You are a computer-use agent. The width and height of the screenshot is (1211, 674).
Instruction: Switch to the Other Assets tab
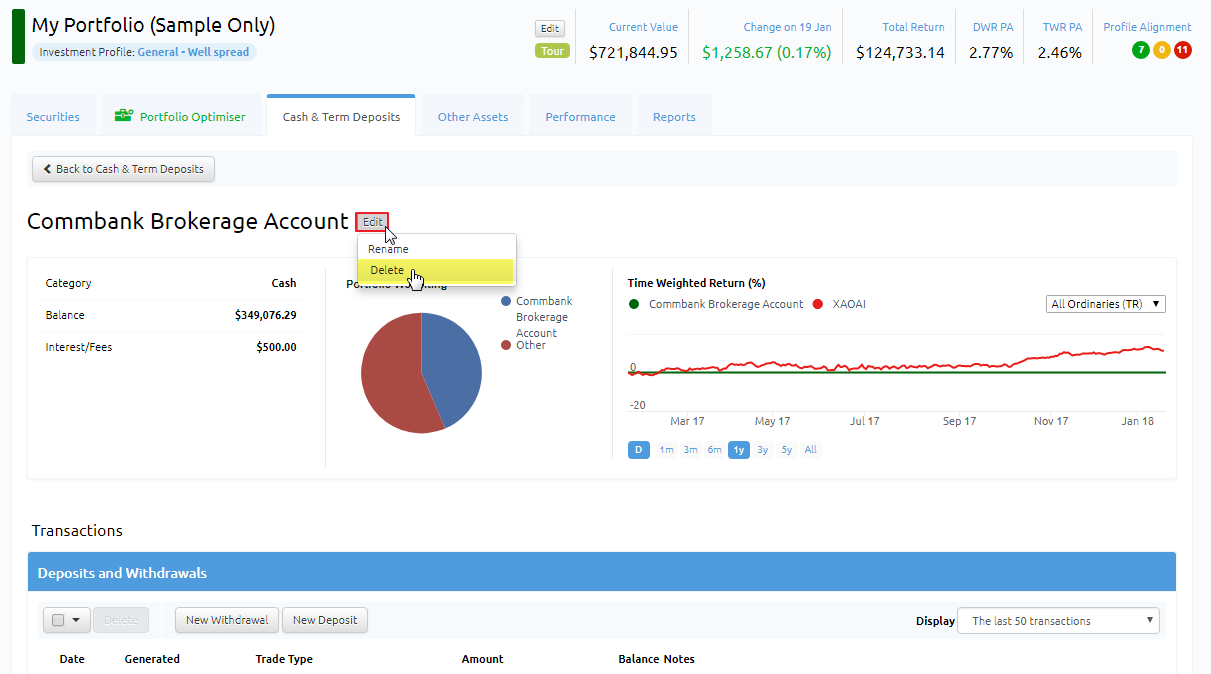pos(473,117)
